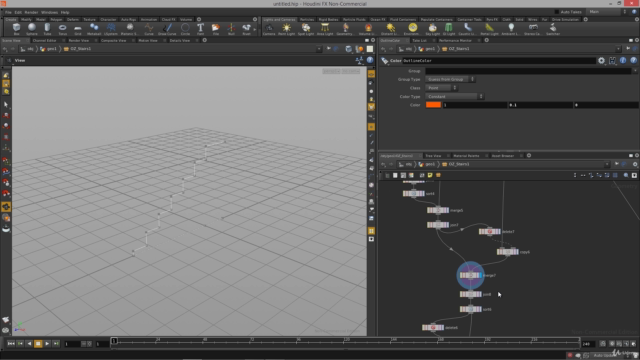Expand more Create shelf tools arrow
This screenshot has width=640, height=360.
(x=255, y=29)
